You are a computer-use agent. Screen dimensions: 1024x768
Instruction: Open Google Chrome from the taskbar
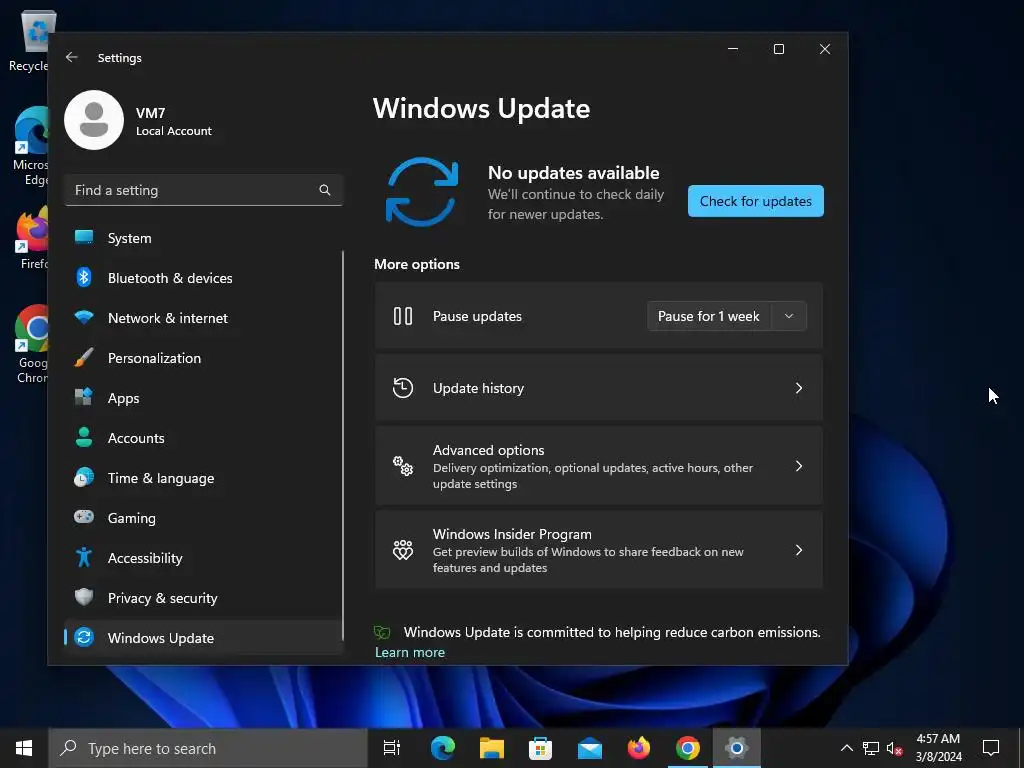coord(688,748)
